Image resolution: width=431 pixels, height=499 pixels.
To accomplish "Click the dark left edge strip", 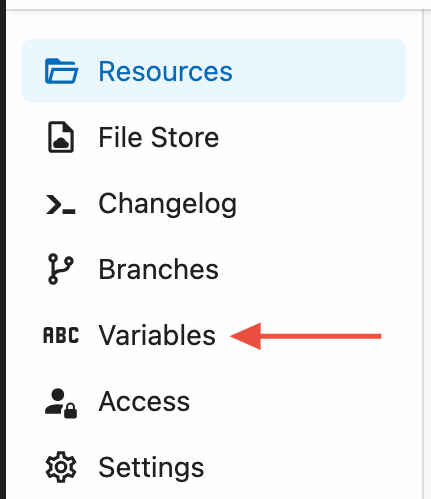I will coord(3,249).
